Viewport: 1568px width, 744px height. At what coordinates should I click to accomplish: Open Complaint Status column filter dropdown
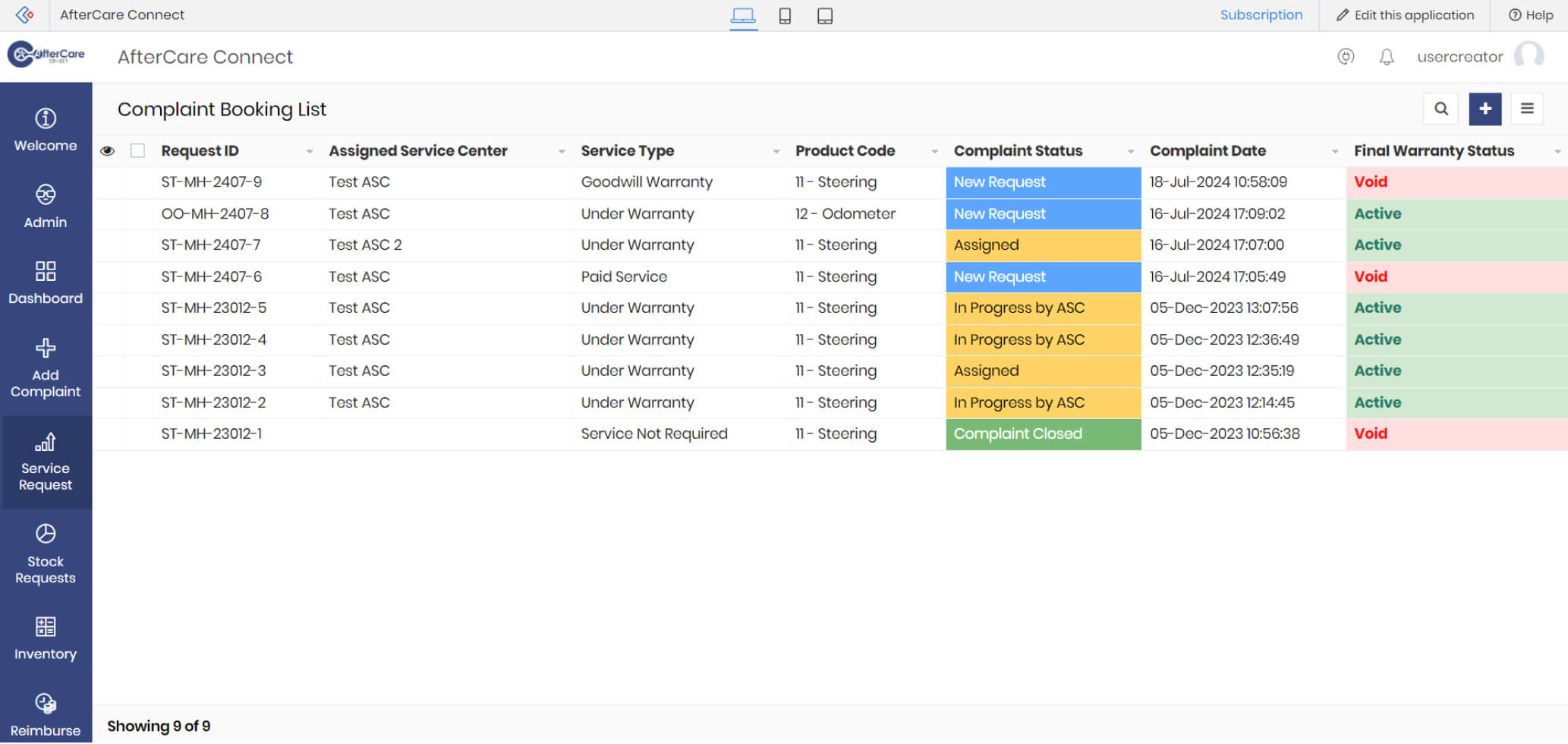1130,152
